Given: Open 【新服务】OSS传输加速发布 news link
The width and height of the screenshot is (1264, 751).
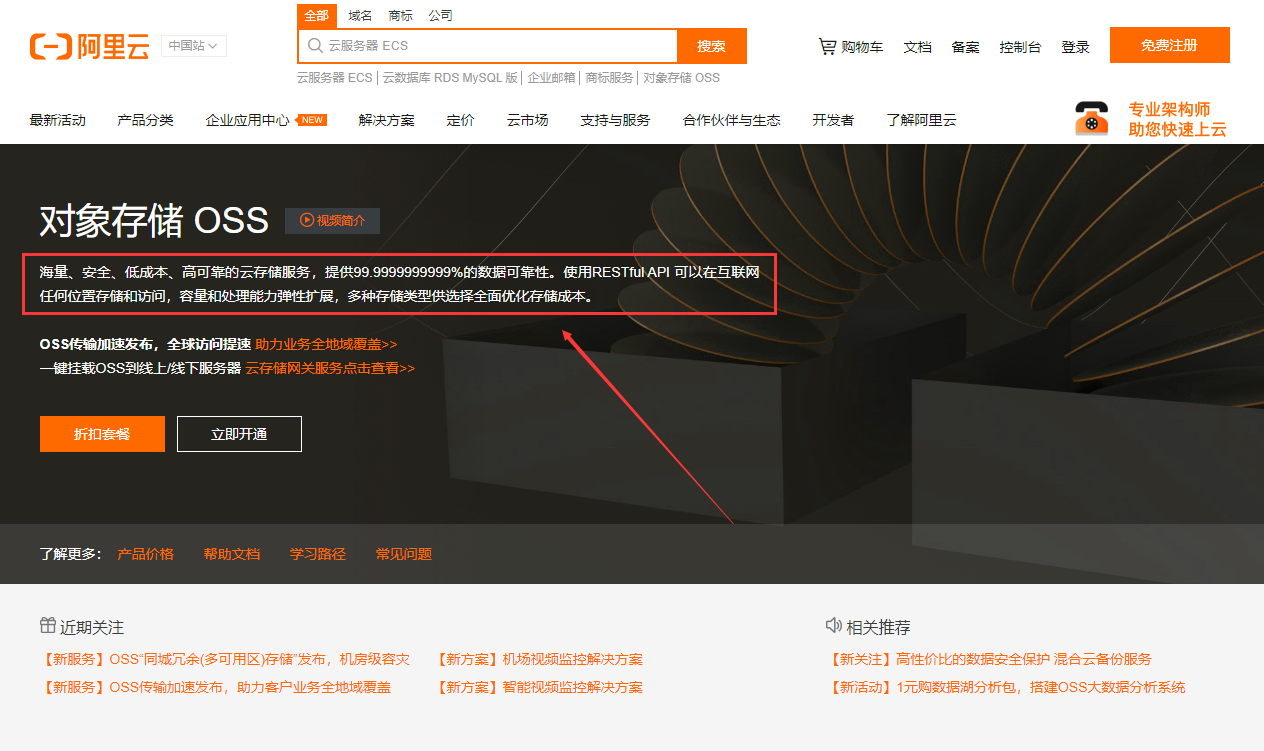Looking at the screenshot, I should [x=215, y=688].
